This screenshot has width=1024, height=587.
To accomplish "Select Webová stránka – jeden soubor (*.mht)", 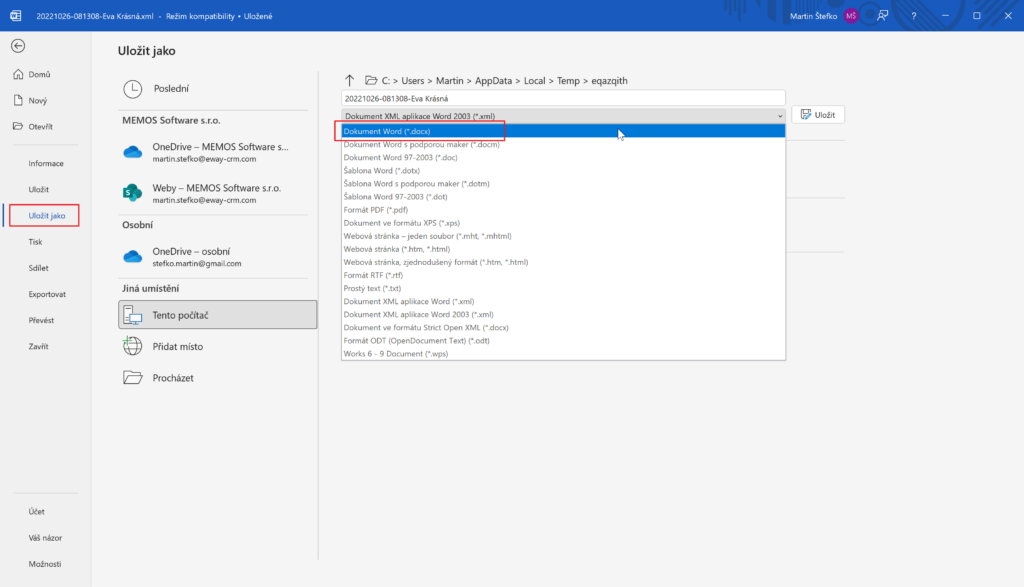I will coord(563,236).
